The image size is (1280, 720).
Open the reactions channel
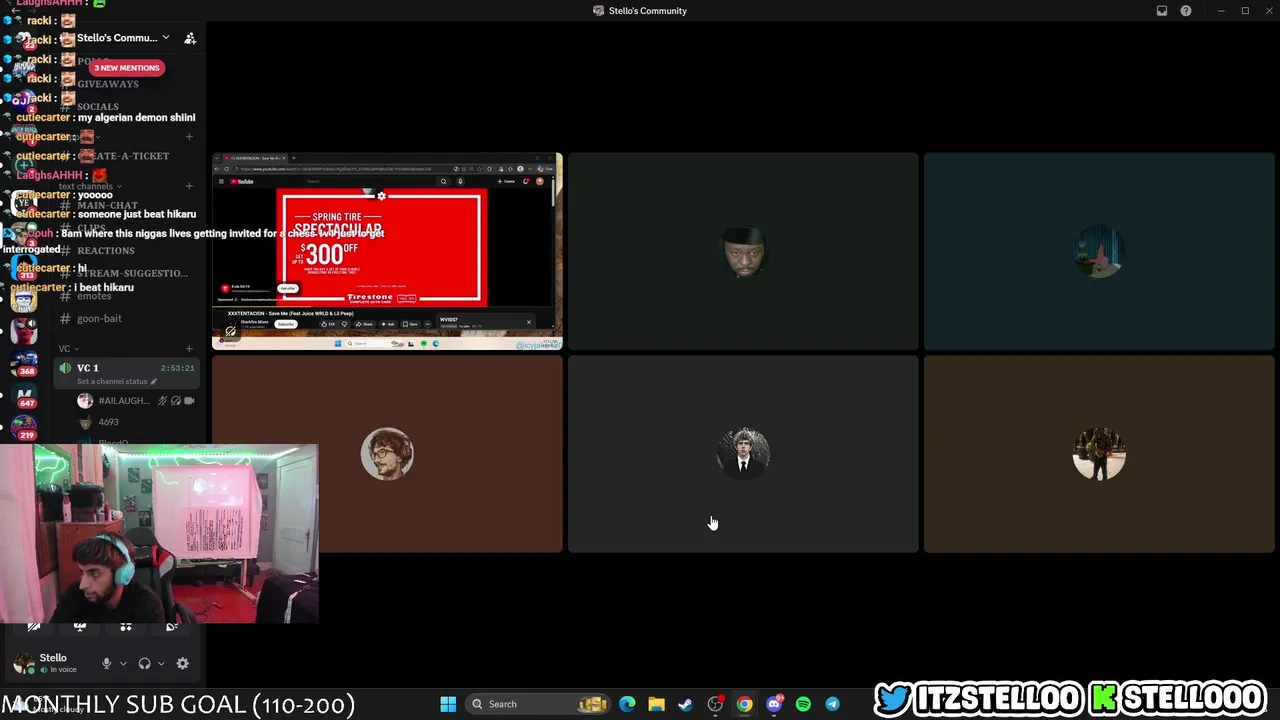coord(106,250)
